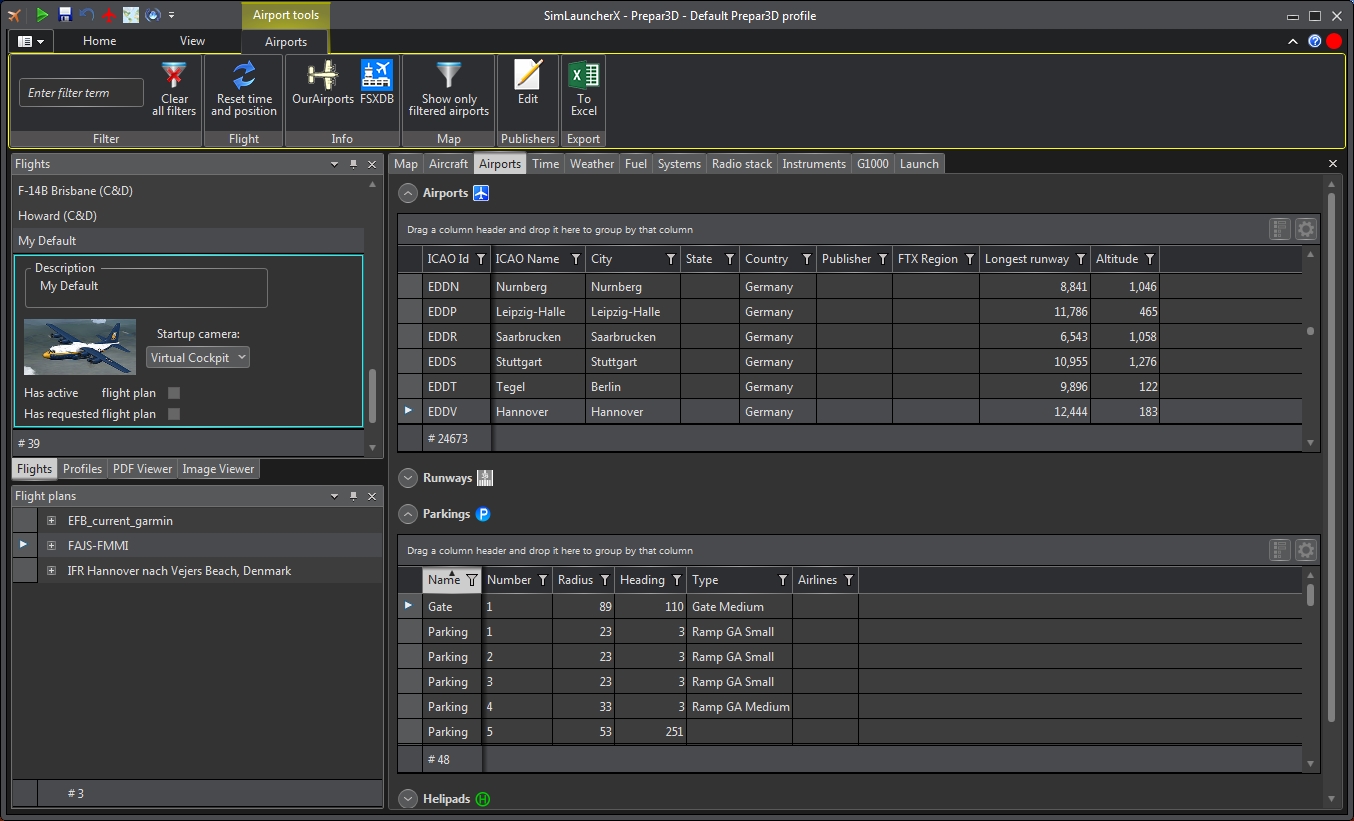Open the Map tab
This screenshot has width=1354, height=821.
[406, 164]
